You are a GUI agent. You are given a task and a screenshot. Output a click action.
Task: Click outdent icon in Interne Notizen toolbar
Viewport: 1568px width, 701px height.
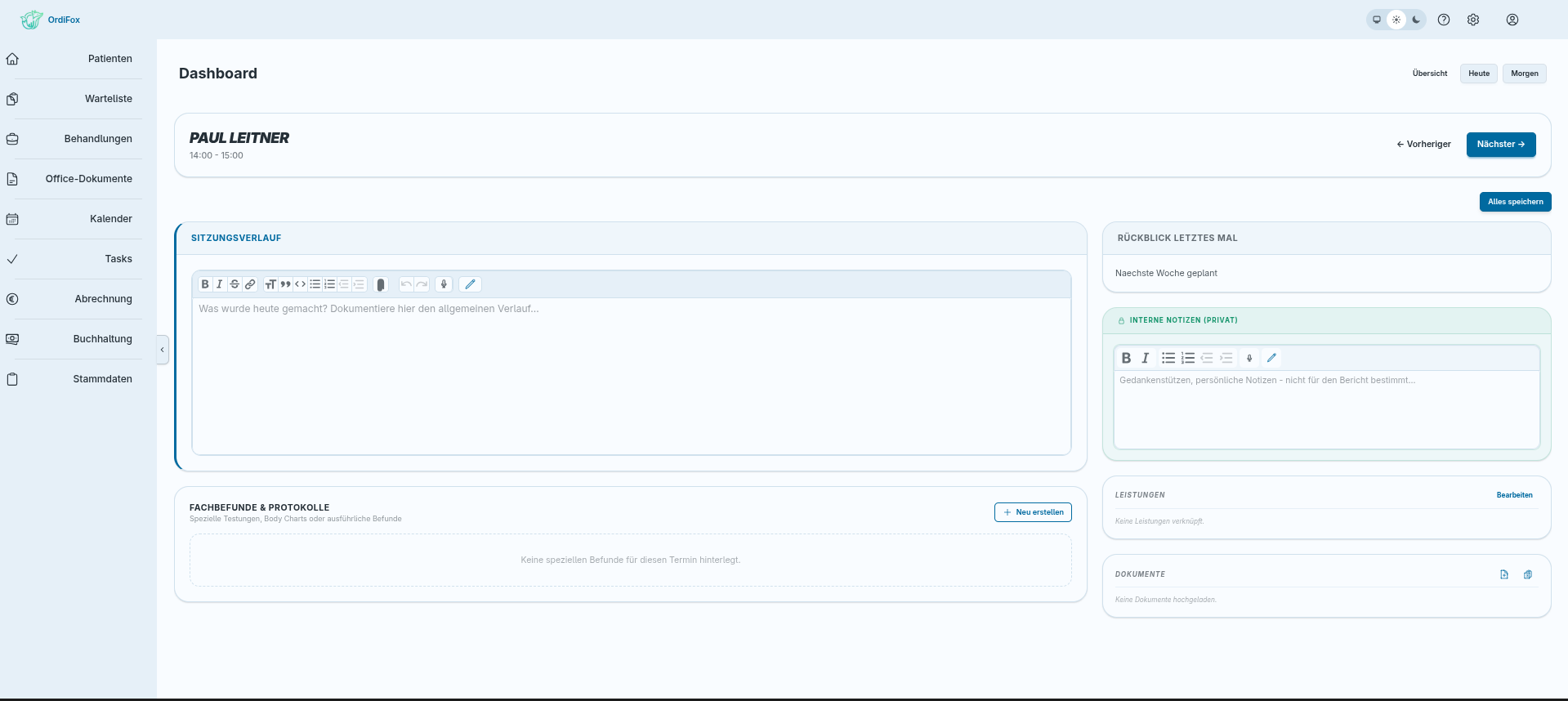(1207, 358)
